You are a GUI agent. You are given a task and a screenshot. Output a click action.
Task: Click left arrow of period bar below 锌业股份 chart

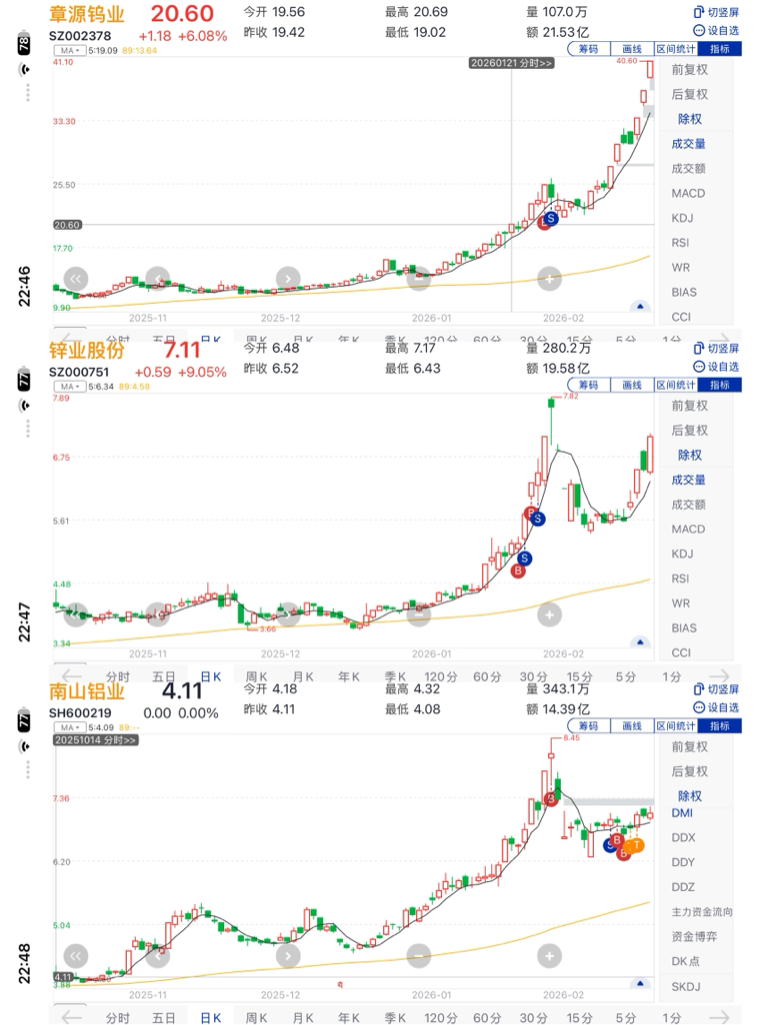[71, 676]
